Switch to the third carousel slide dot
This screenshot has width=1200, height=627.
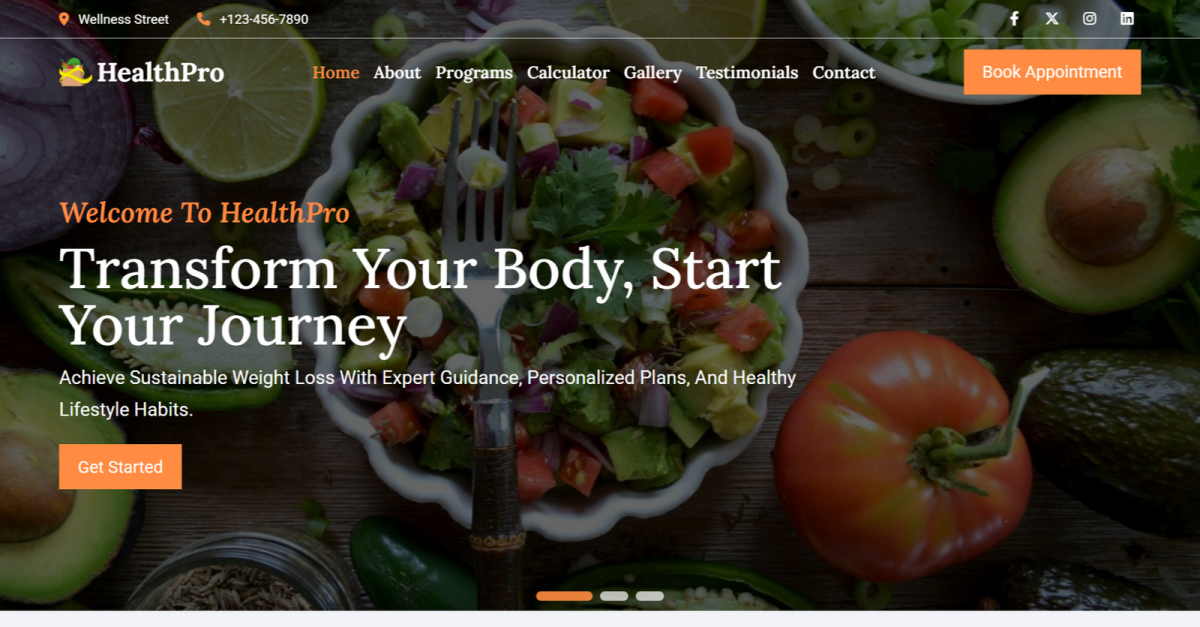650,596
